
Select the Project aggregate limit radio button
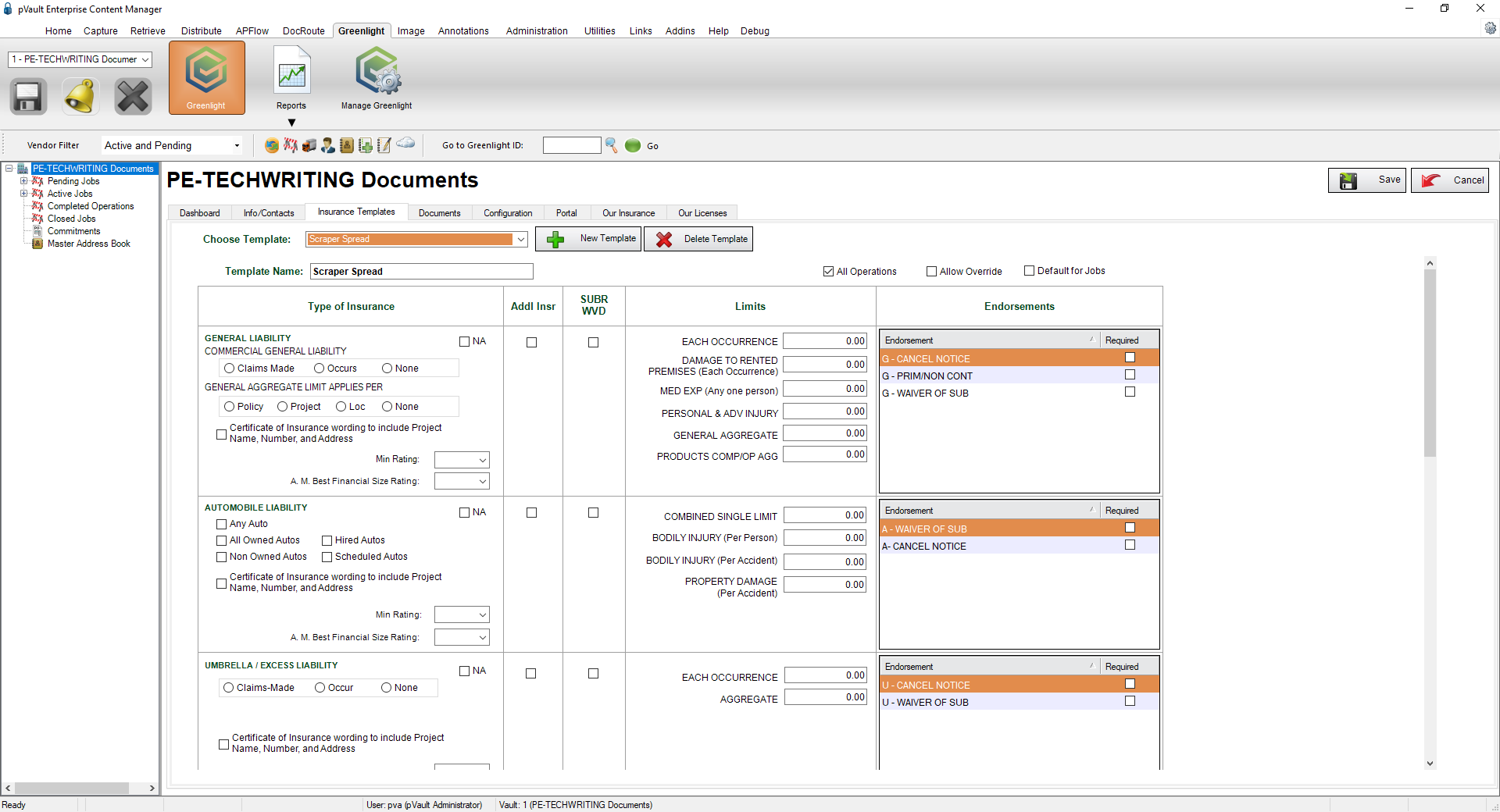coord(282,407)
